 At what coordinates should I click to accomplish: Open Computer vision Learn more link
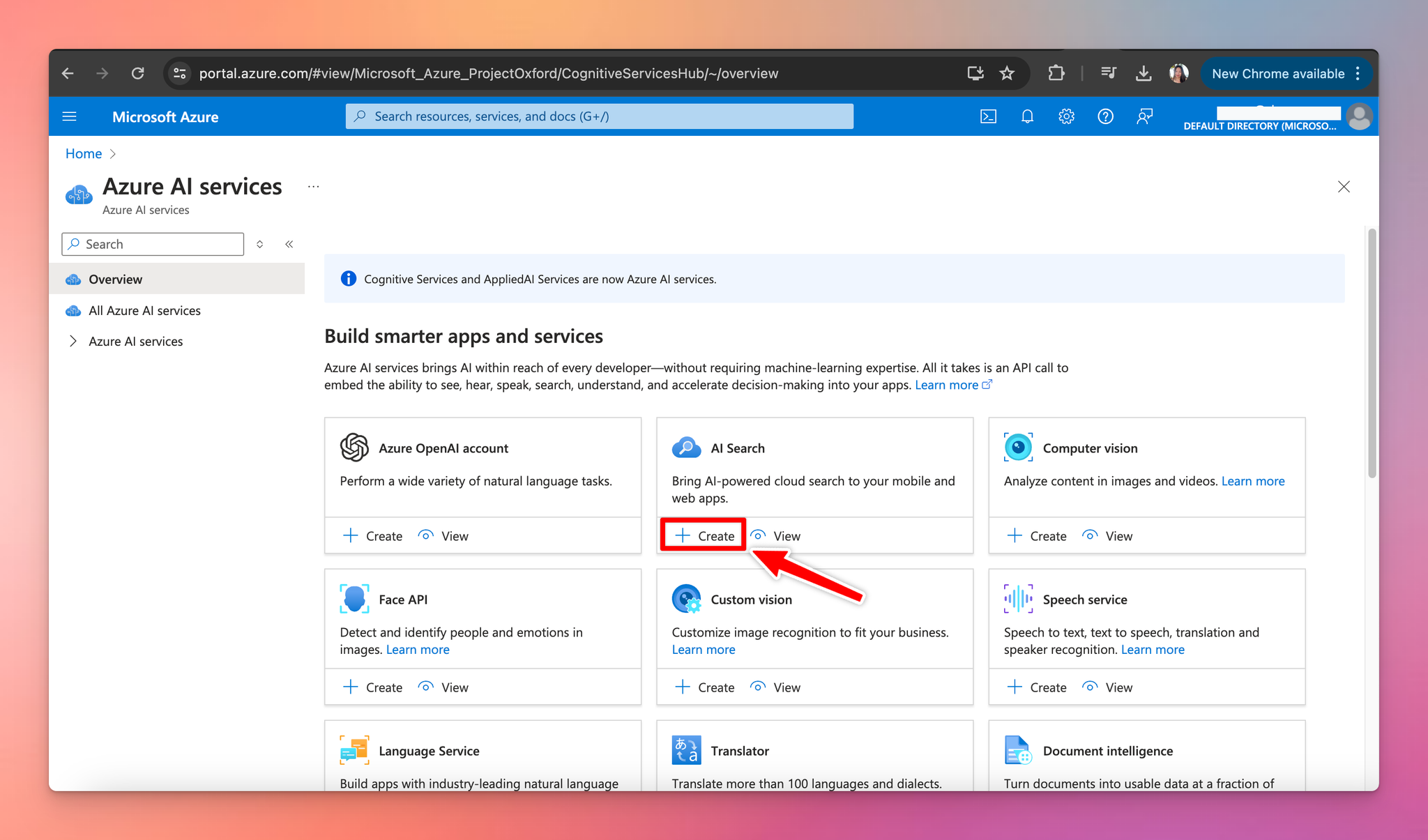(1252, 481)
